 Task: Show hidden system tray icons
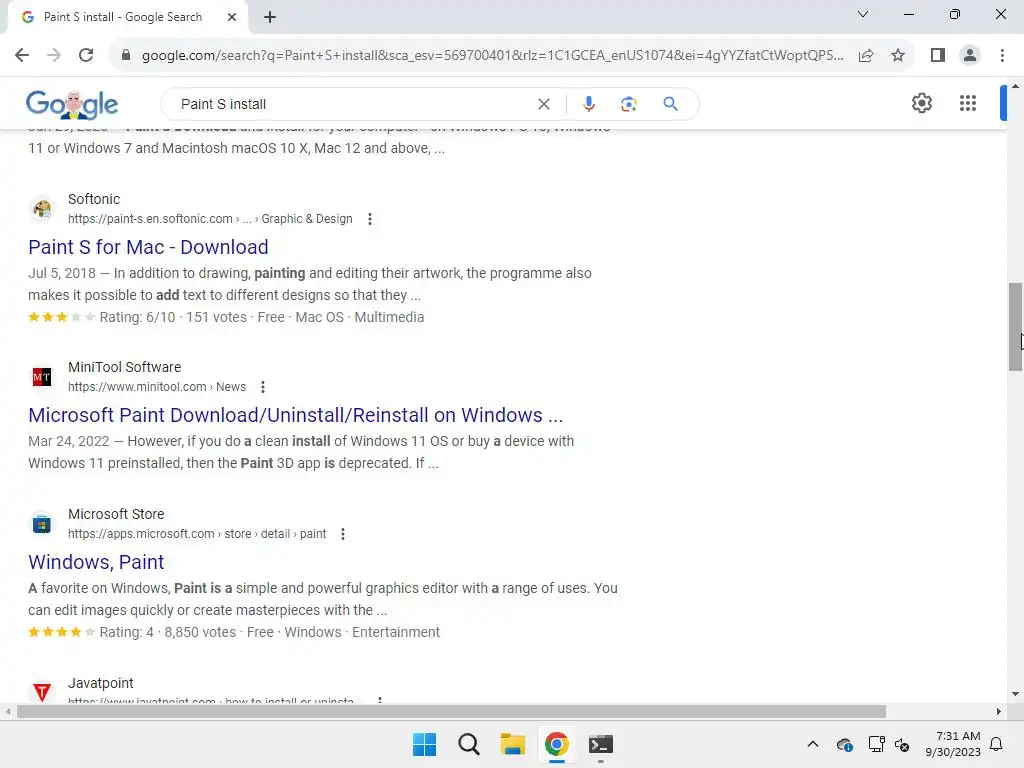[x=812, y=744]
